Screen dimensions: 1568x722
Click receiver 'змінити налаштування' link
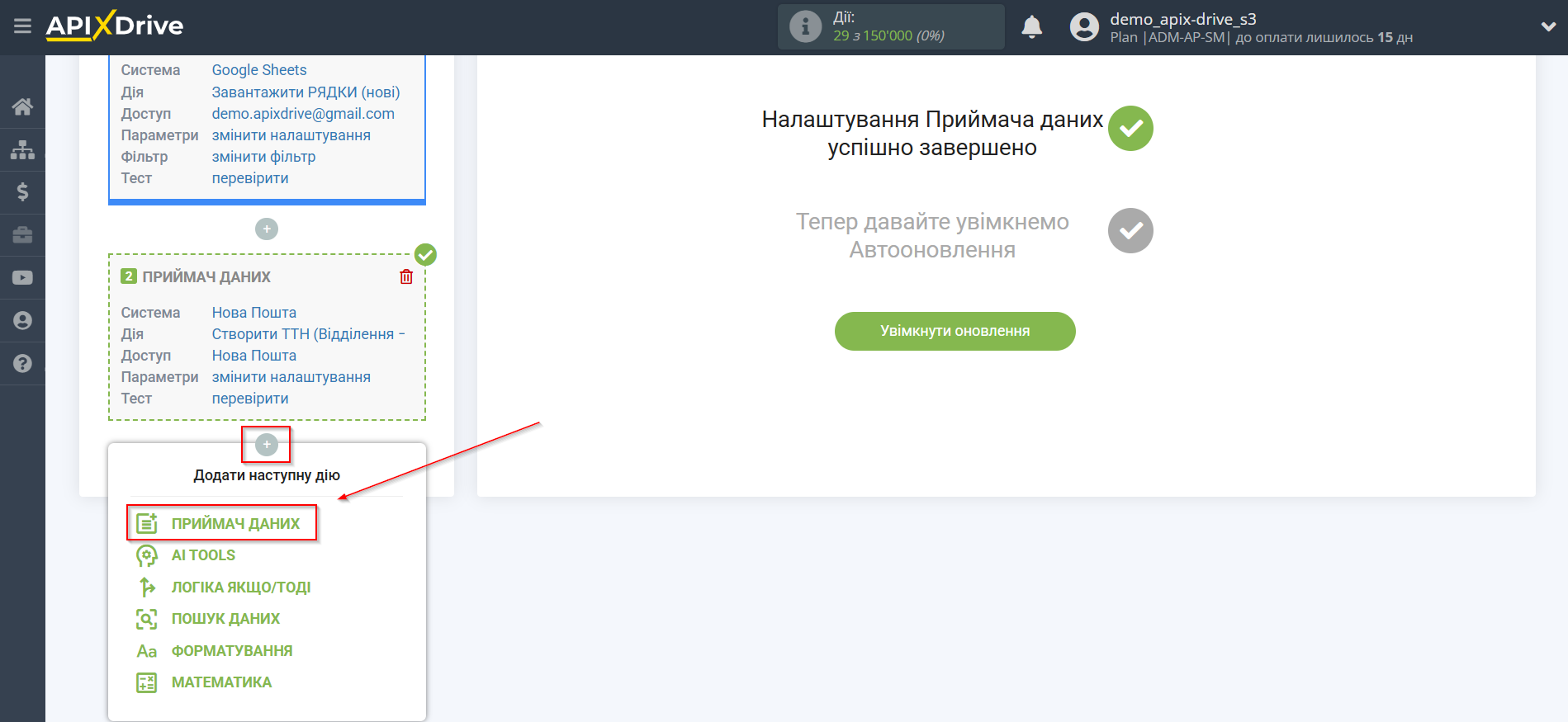click(x=291, y=377)
